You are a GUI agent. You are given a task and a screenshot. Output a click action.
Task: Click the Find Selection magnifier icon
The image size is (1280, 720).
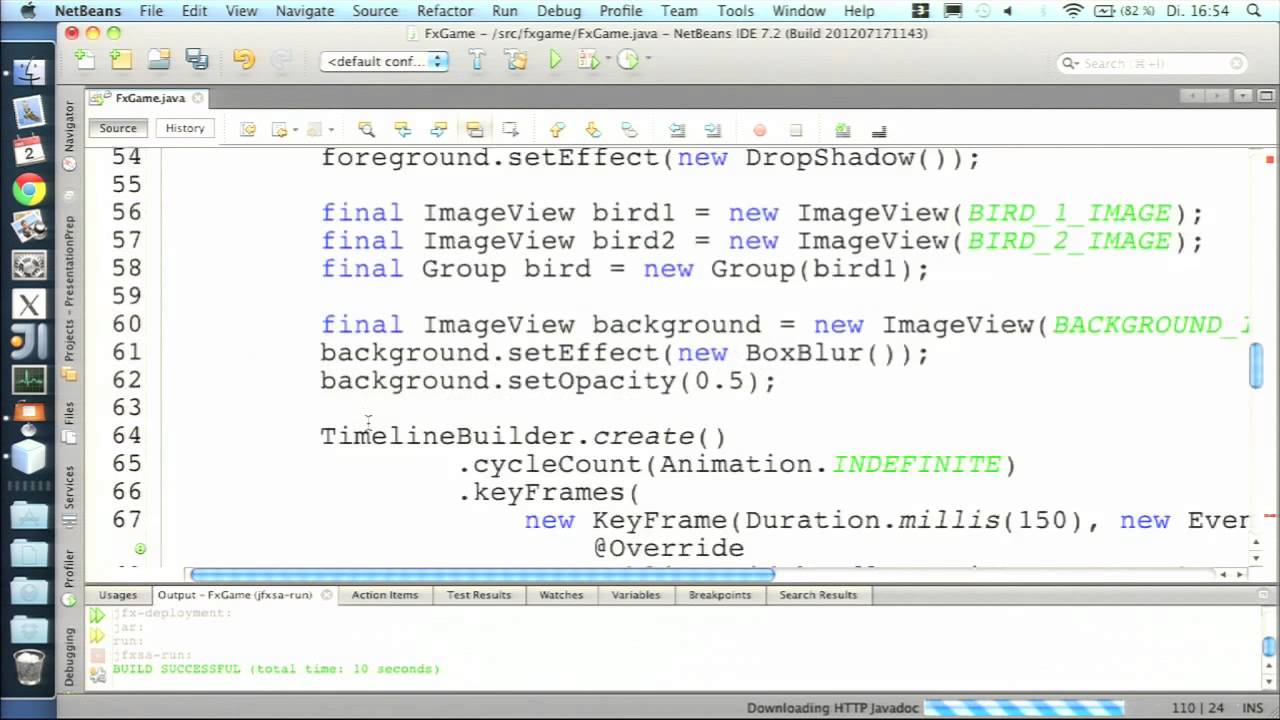tap(366, 130)
